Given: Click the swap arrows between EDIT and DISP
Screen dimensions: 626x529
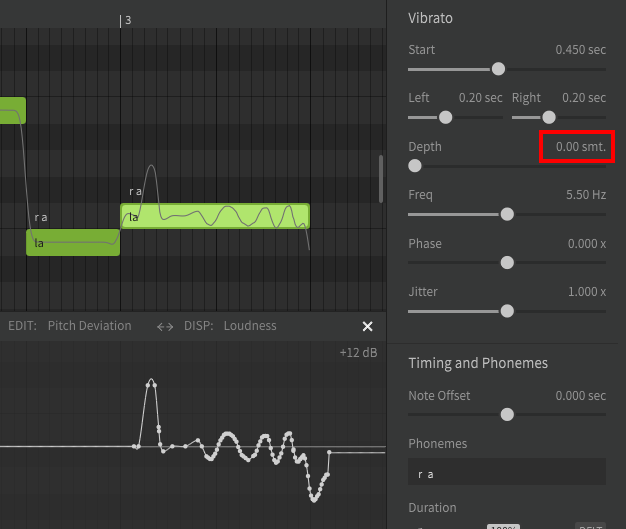Looking at the screenshot, I should point(165,326).
